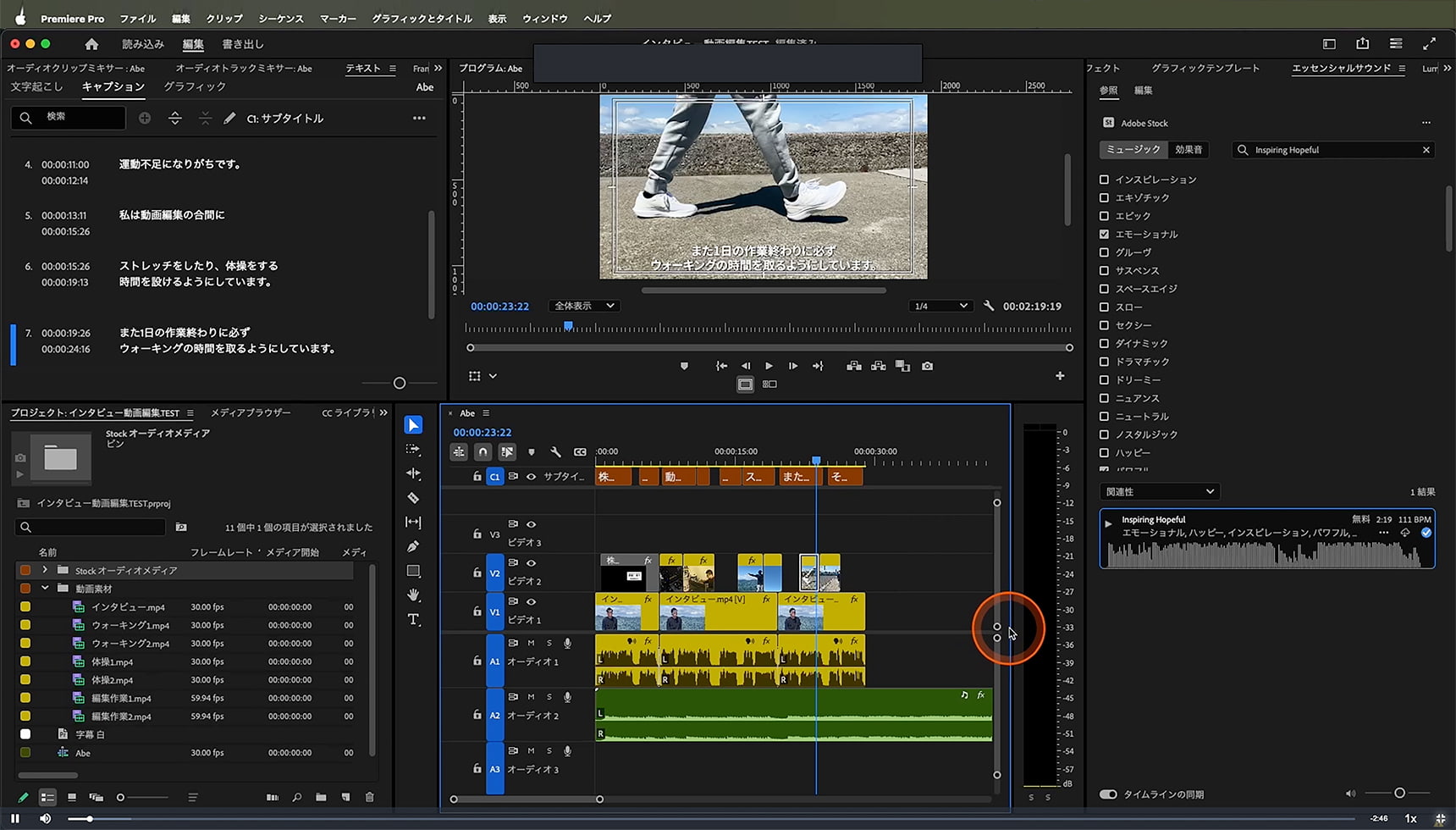Switch to the 文字起こし tab
Viewport: 1456px width, 830px height.
36,86
